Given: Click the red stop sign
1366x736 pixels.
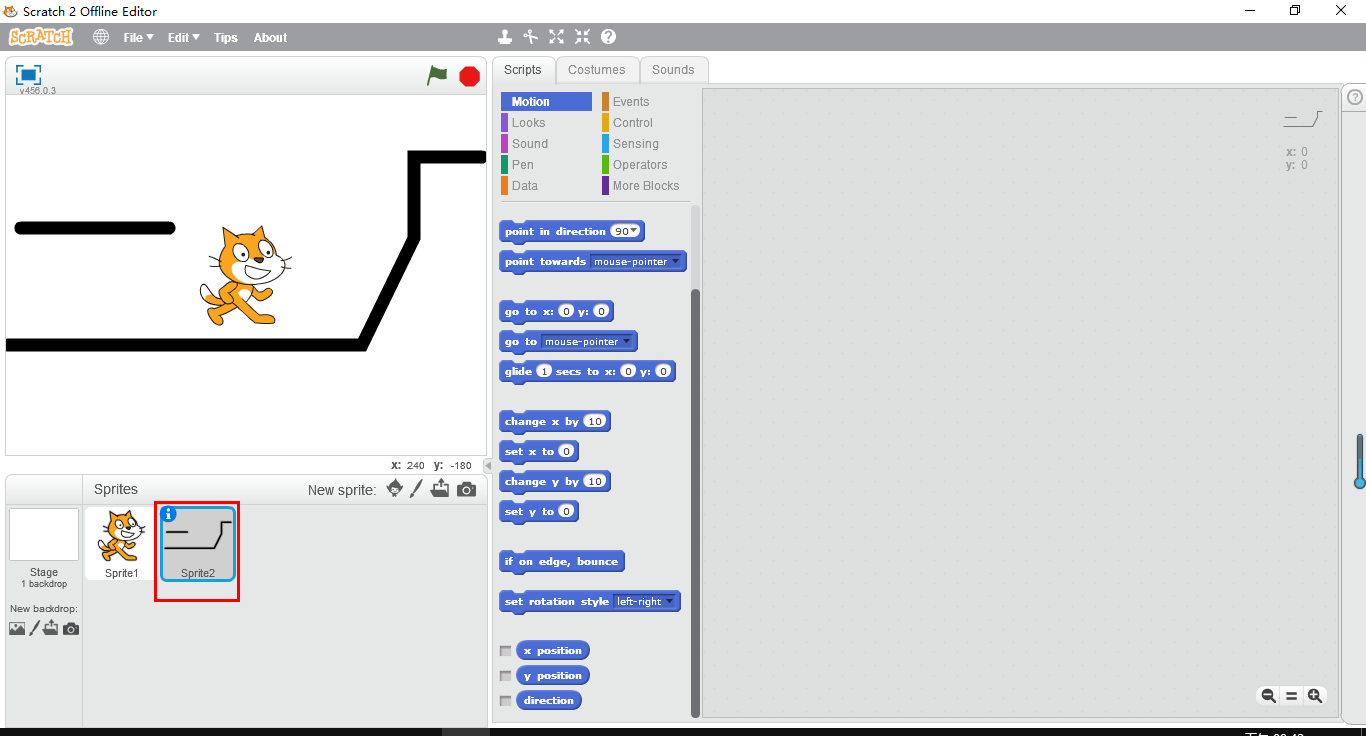Looking at the screenshot, I should pos(469,76).
